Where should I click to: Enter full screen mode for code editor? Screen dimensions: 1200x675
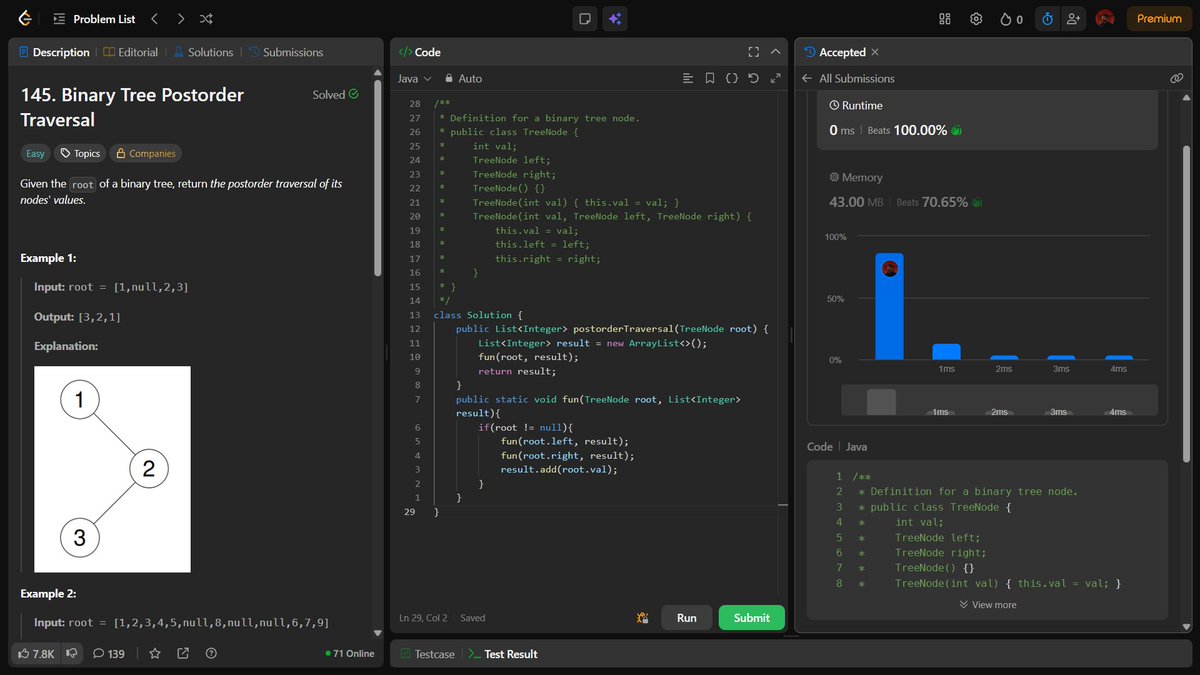pos(753,52)
